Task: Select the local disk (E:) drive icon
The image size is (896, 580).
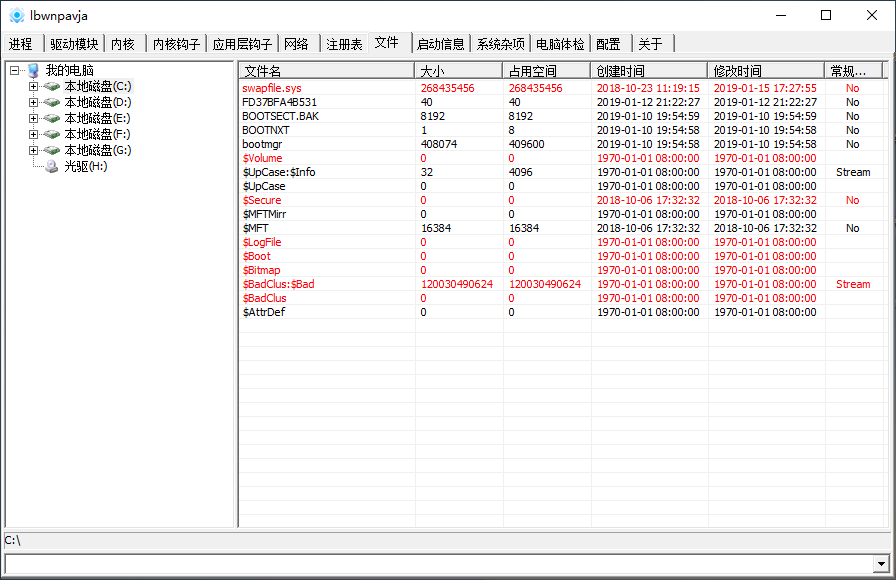Action: coord(52,118)
